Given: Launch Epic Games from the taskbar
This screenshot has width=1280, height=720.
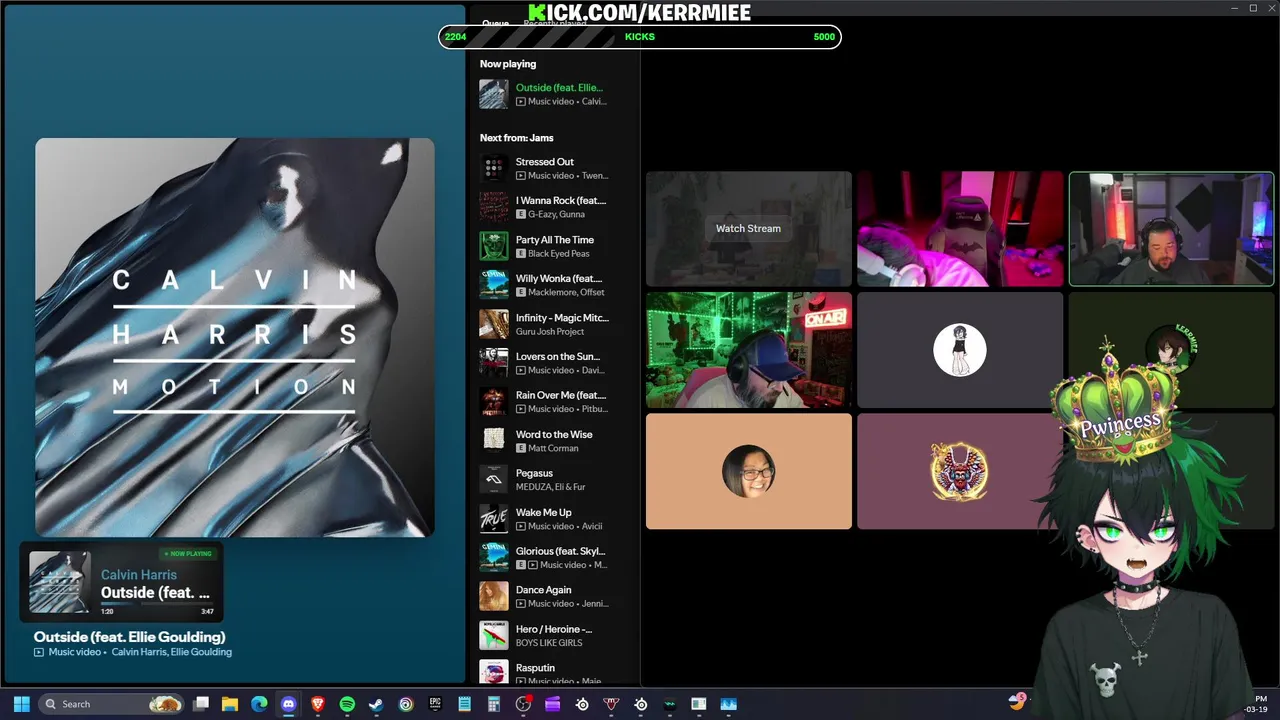Looking at the screenshot, I should pyautogui.click(x=435, y=704).
